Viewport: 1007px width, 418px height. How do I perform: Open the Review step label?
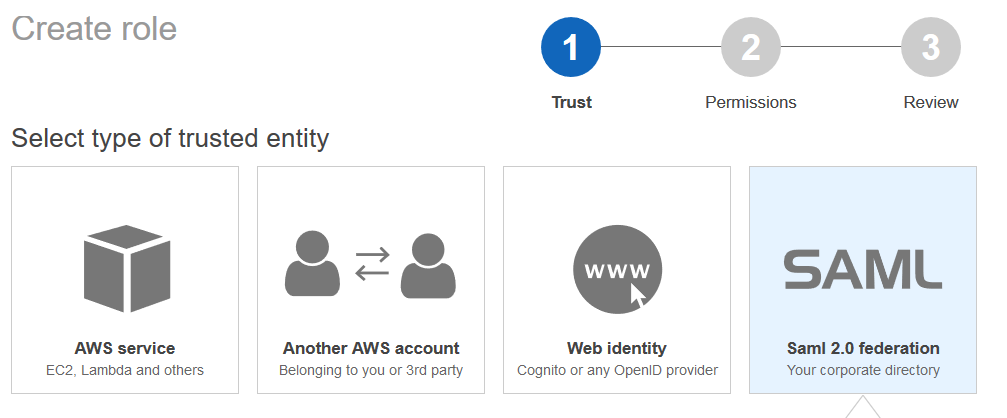coord(931,102)
